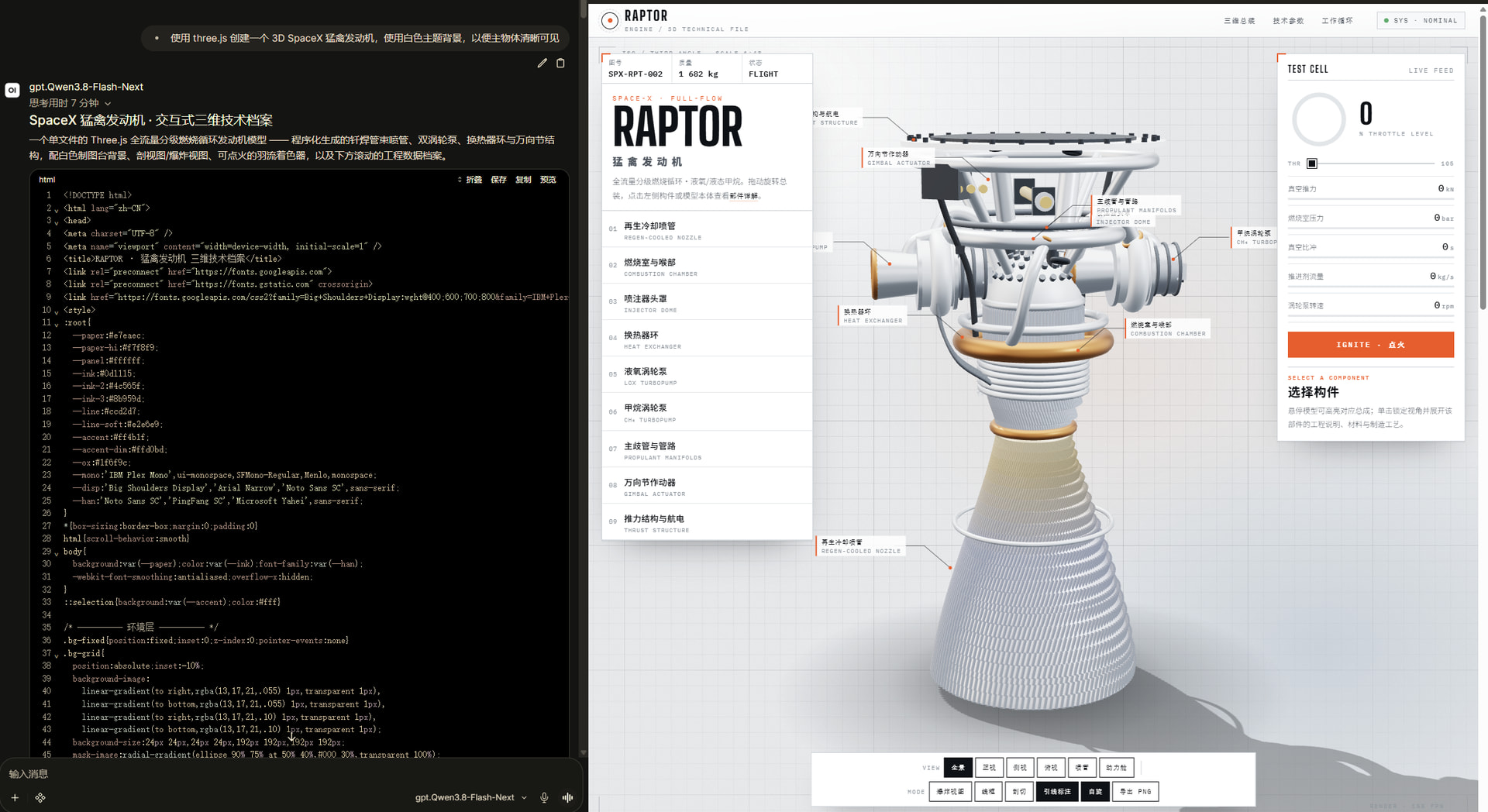The height and width of the screenshot is (812, 1488).
Task: Select component 01 再生冷却喷管
Action: 707,230
